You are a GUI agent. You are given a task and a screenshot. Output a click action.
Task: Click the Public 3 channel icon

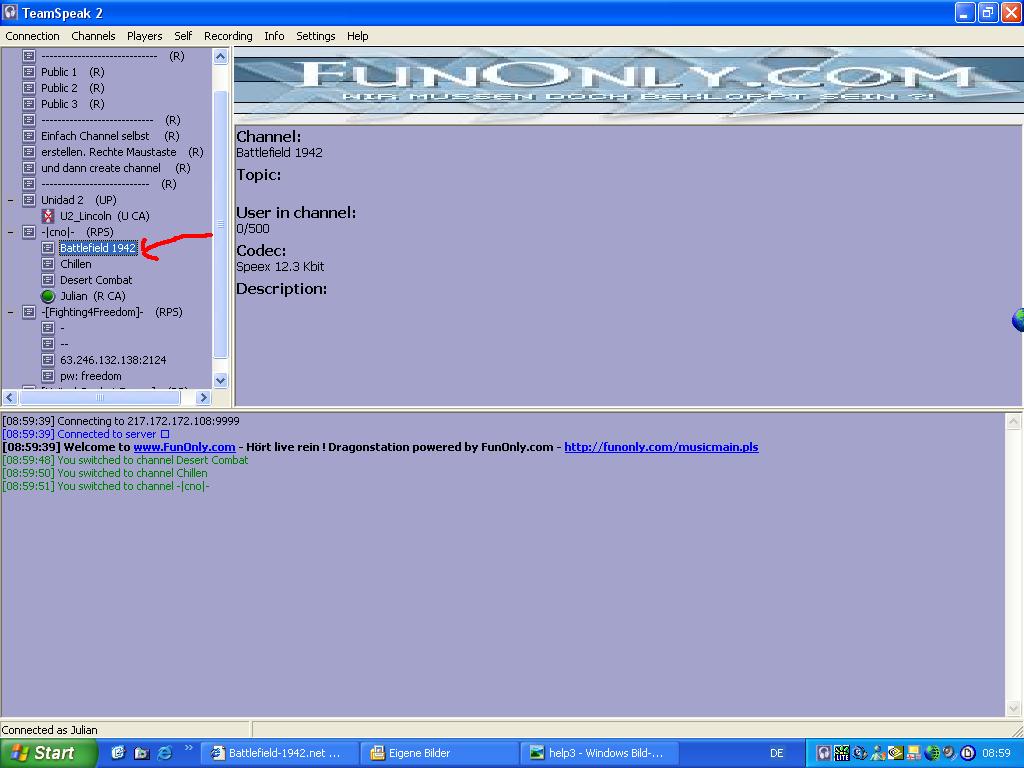[x=29, y=104]
